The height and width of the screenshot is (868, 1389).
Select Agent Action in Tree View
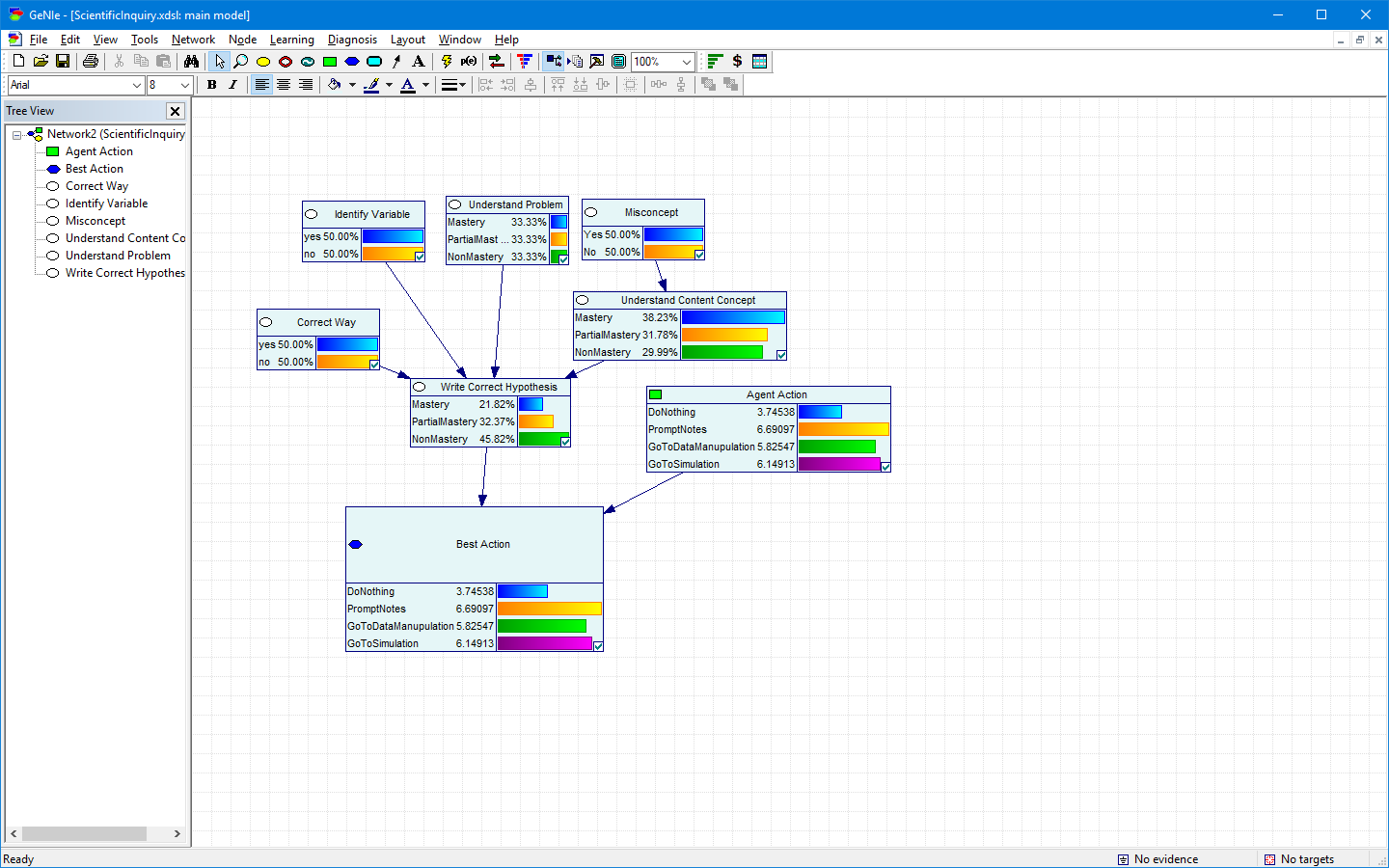(98, 151)
